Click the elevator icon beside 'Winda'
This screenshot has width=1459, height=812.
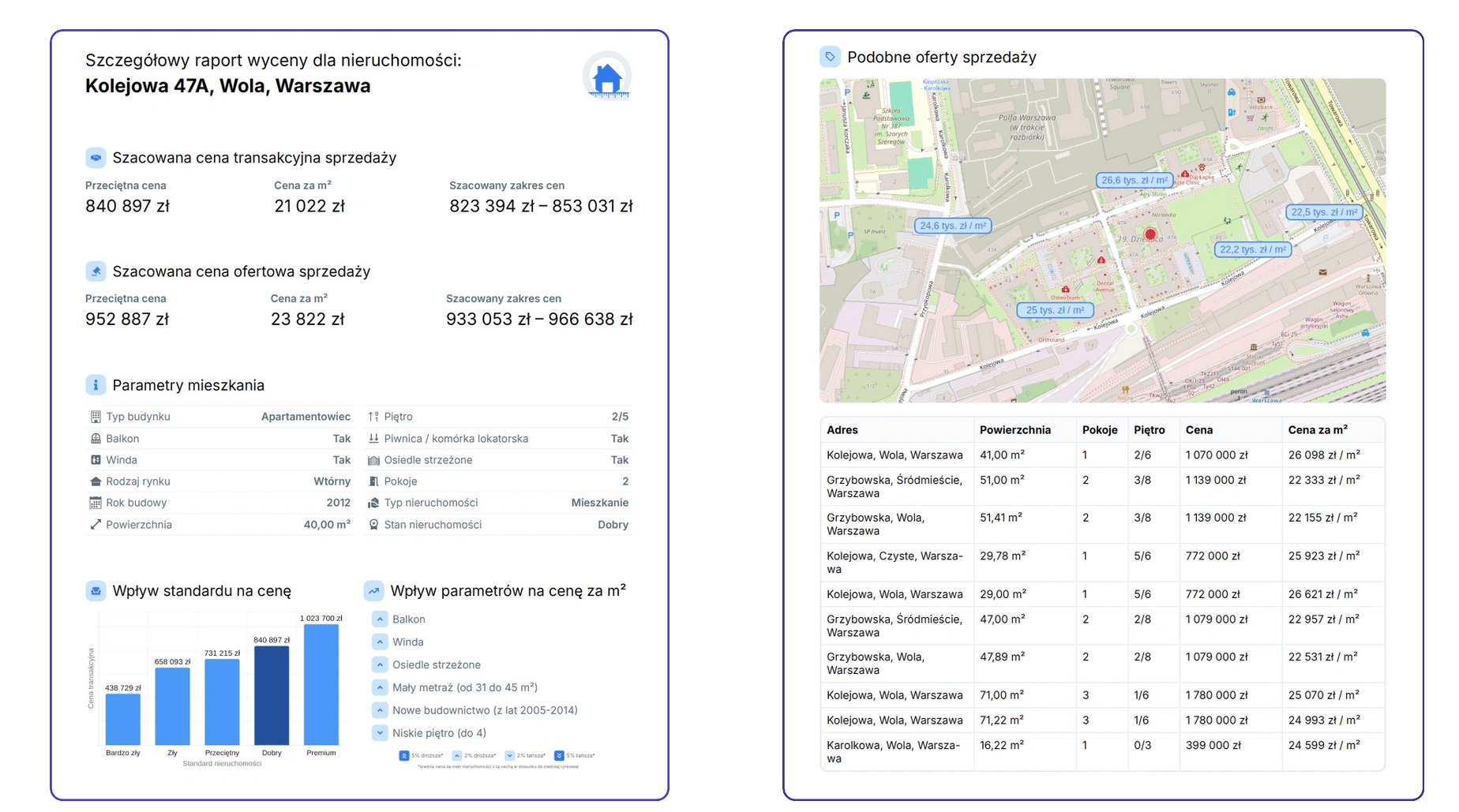pyautogui.click(x=96, y=459)
